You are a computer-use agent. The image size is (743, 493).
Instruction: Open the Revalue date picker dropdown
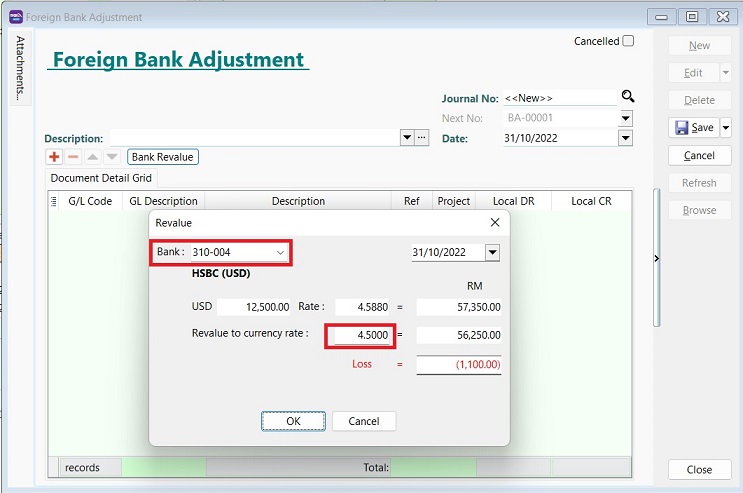pyautogui.click(x=492, y=253)
